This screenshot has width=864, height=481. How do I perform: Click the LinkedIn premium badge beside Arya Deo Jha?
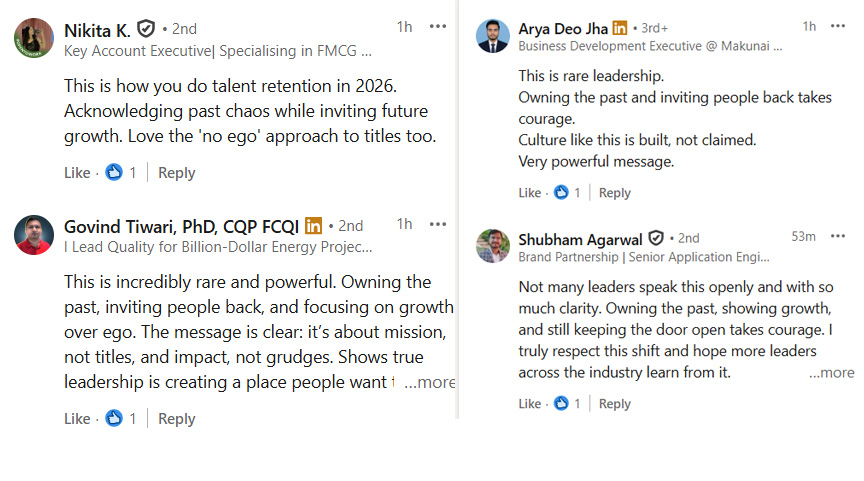click(620, 28)
